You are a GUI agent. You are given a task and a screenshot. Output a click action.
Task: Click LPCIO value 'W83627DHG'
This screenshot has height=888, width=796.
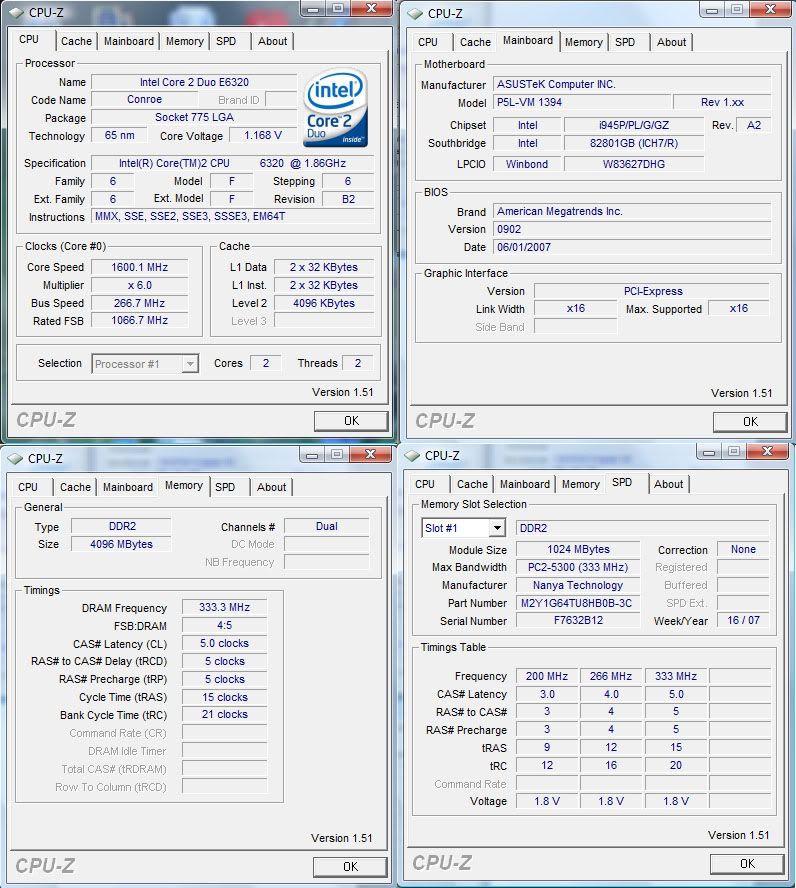click(x=634, y=164)
